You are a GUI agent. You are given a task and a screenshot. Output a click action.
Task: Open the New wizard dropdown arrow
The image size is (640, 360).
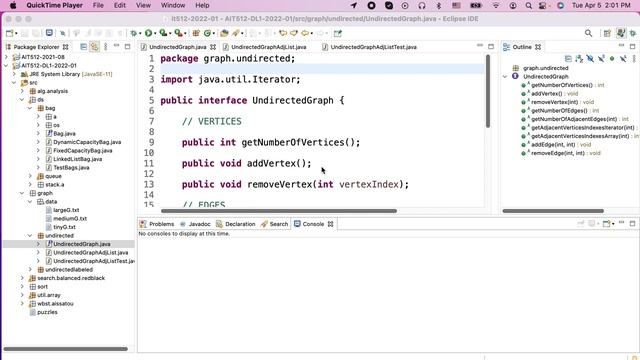(16, 33)
